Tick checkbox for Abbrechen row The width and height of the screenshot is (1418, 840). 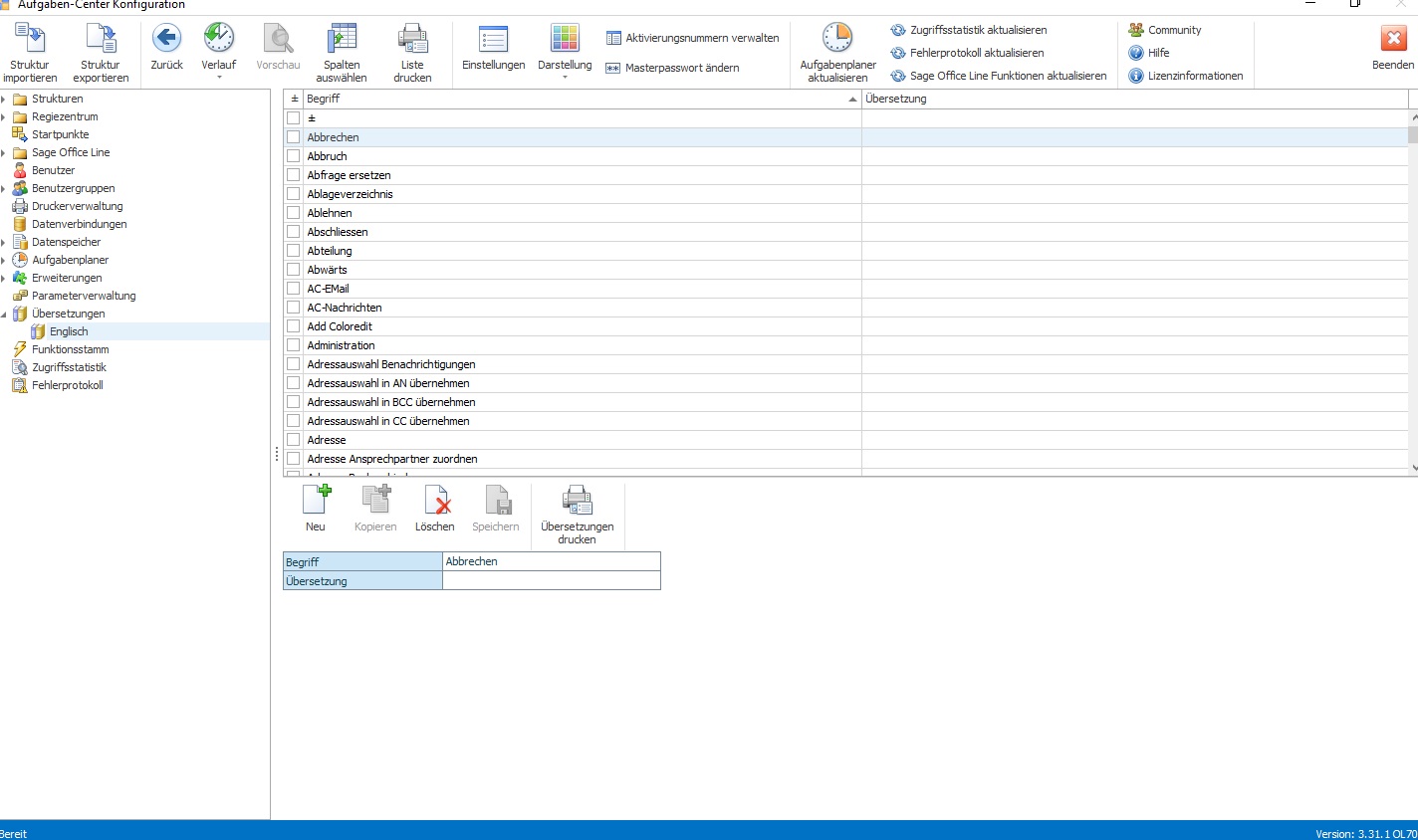click(294, 137)
